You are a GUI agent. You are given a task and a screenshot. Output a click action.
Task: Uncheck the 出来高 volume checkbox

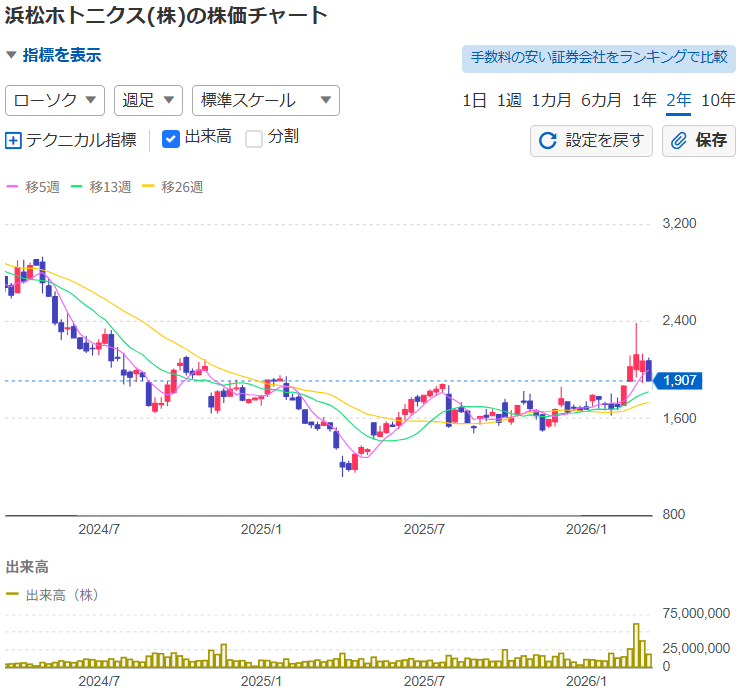(x=171, y=138)
